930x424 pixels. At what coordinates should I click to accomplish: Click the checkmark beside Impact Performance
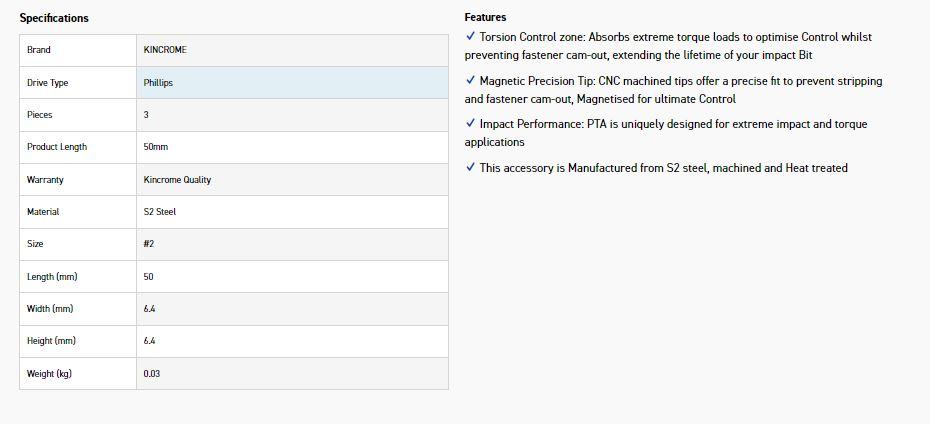tap(470, 124)
